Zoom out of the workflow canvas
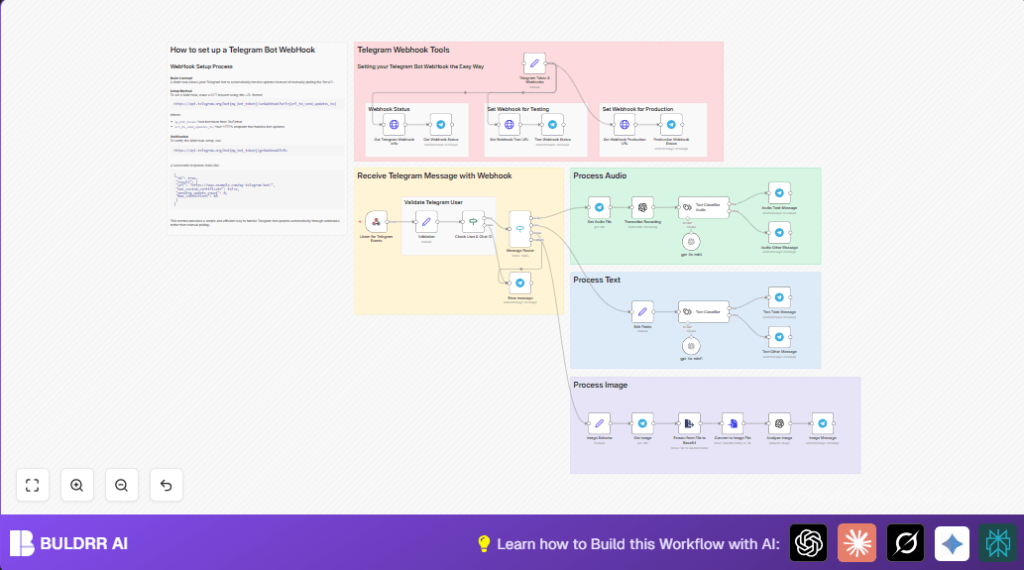 [x=121, y=485]
